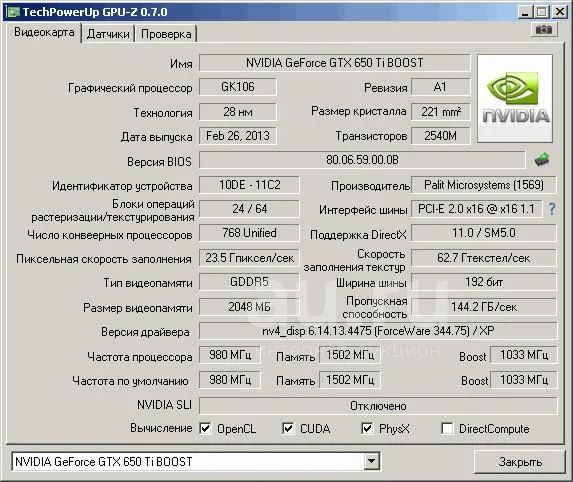Click the 980 МГц field beside Частота процессора
The width and height of the screenshot is (573, 482).
[x=230, y=355]
